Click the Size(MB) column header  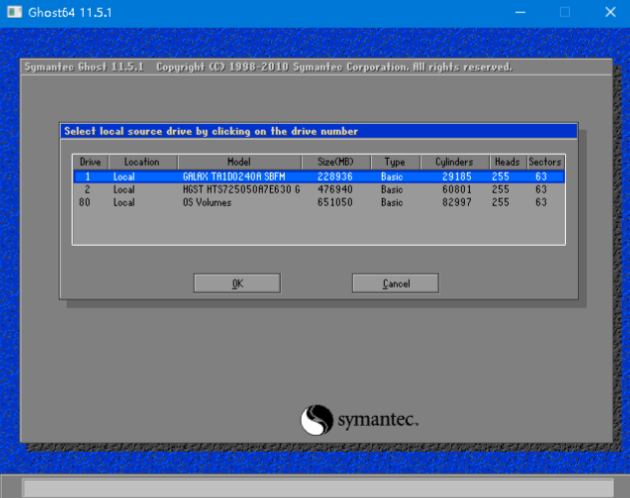[x=335, y=162]
